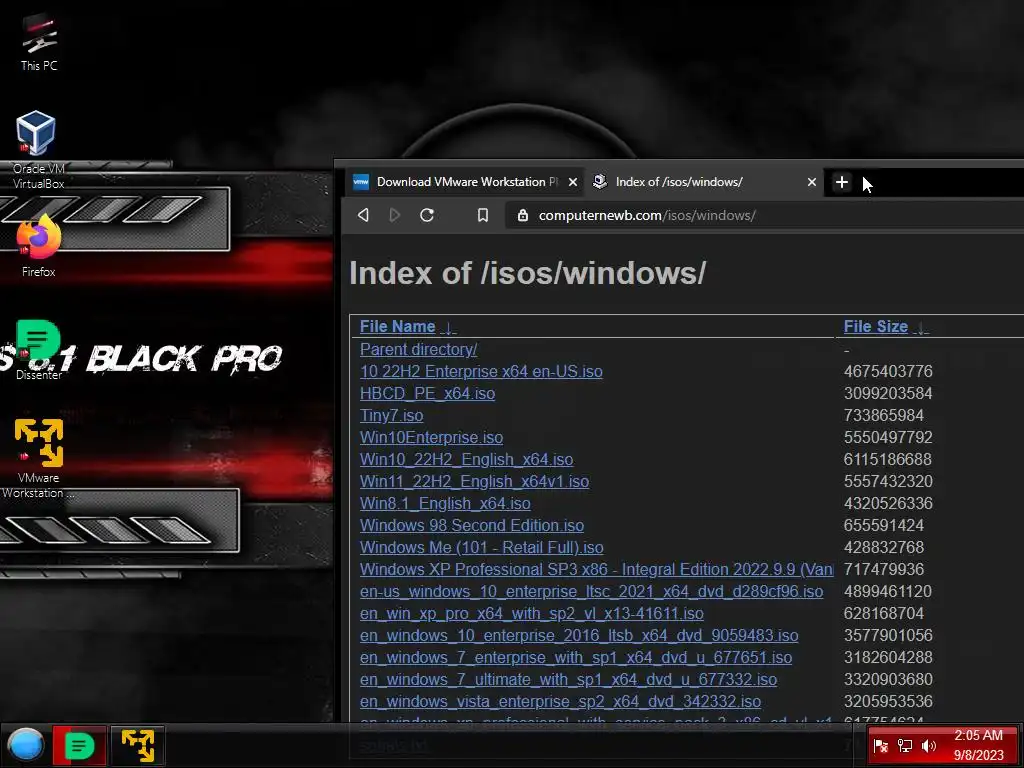The width and height of the screenshot is (1024, 768).
Task: Download Windows Me (101 - Retail Full).iso
Action: click(481, 547)
